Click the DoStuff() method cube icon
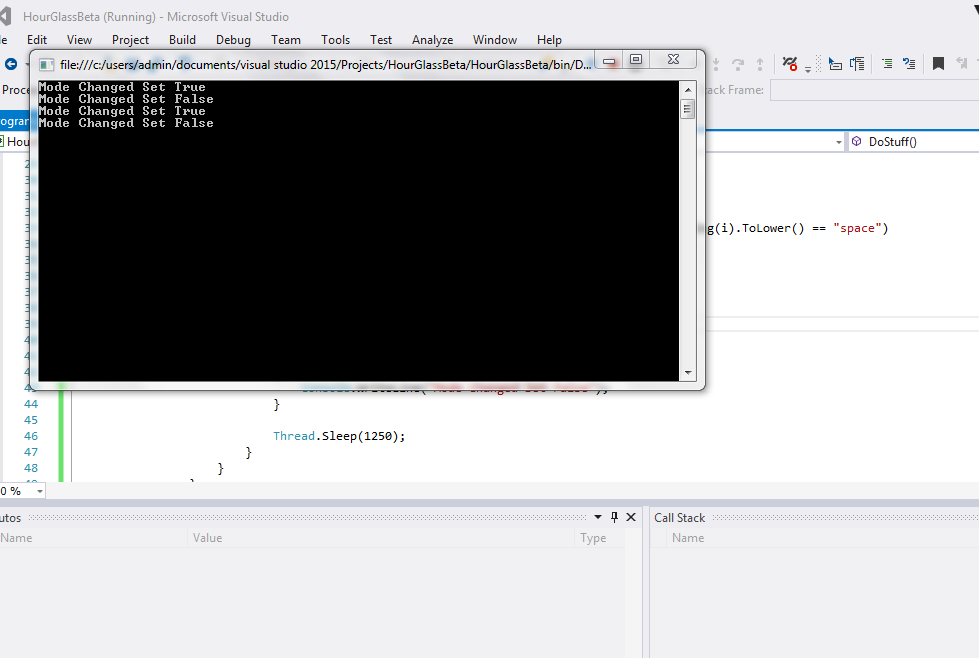 coord(857,142)
